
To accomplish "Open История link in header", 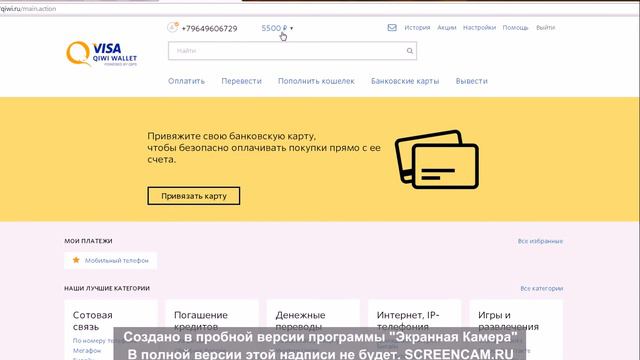I will pos(417,27).
